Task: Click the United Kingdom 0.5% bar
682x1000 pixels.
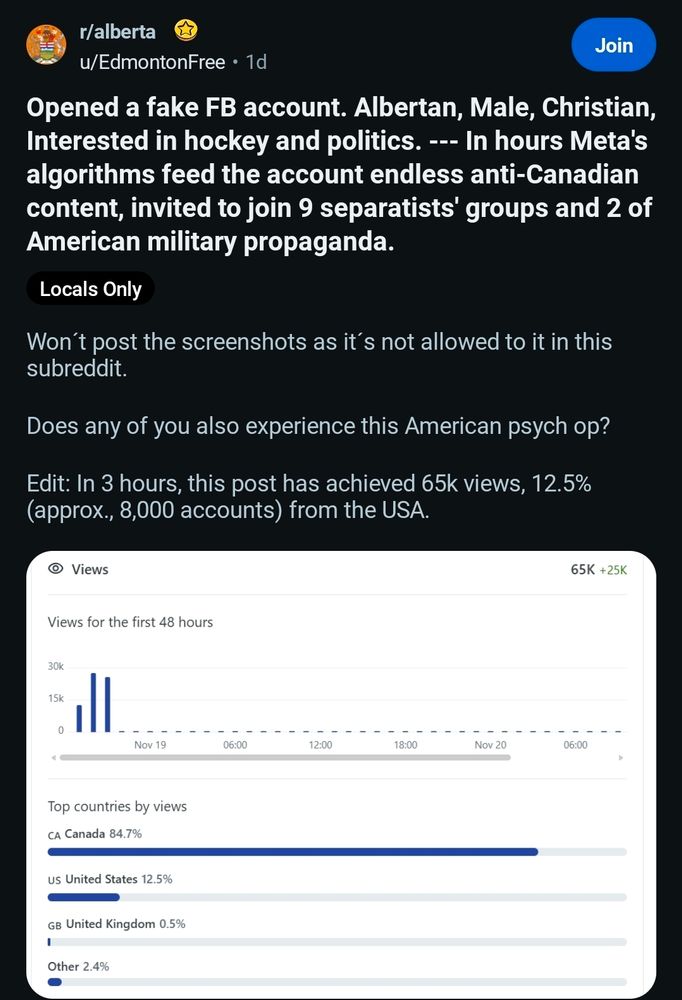Action: coord(337,942)
